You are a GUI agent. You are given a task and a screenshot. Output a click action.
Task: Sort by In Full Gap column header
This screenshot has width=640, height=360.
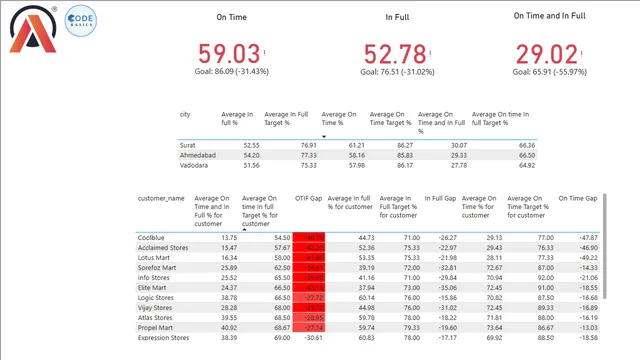(x=440, y=198)
